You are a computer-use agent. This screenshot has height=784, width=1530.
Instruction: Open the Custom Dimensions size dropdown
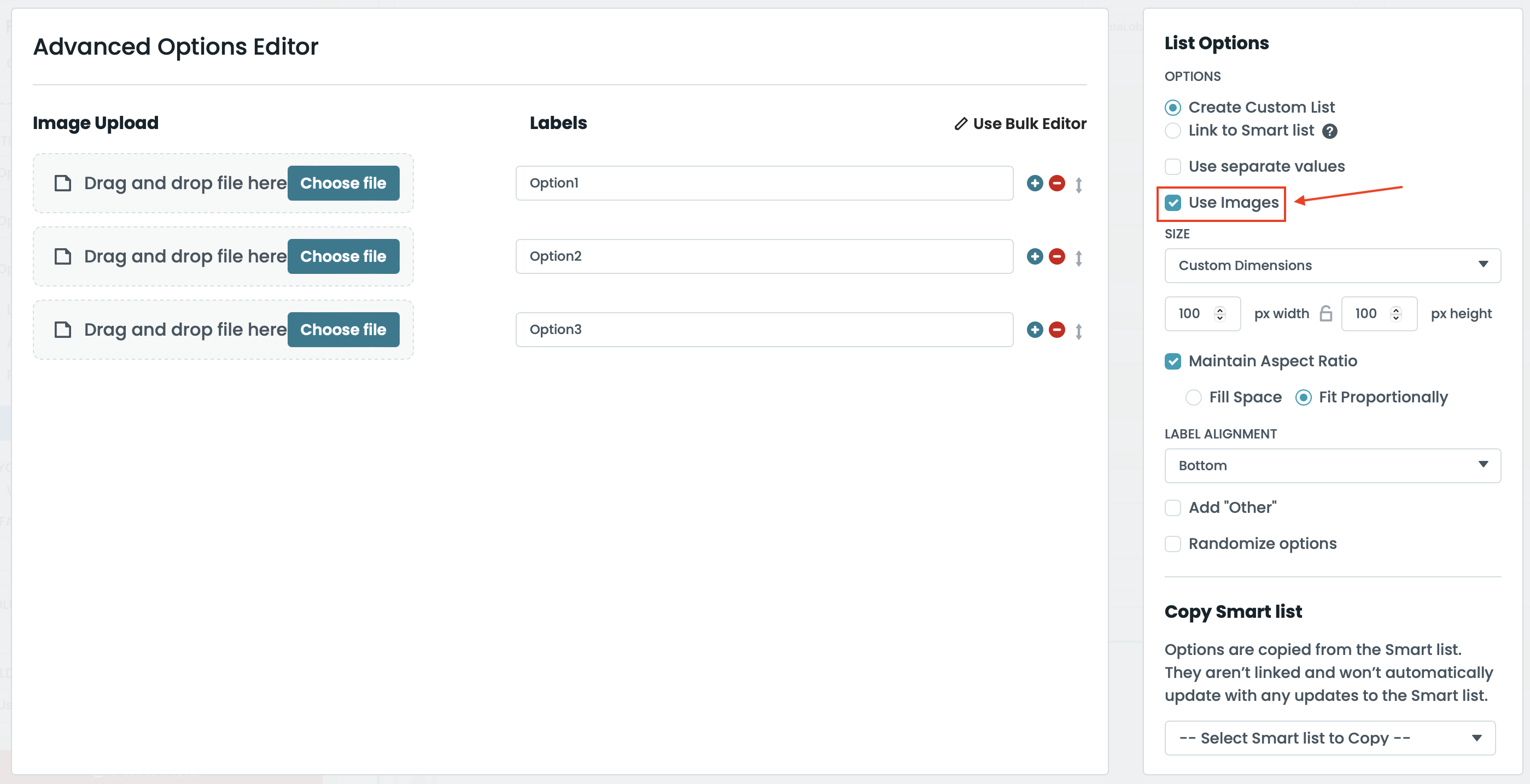coord(1332,266)
